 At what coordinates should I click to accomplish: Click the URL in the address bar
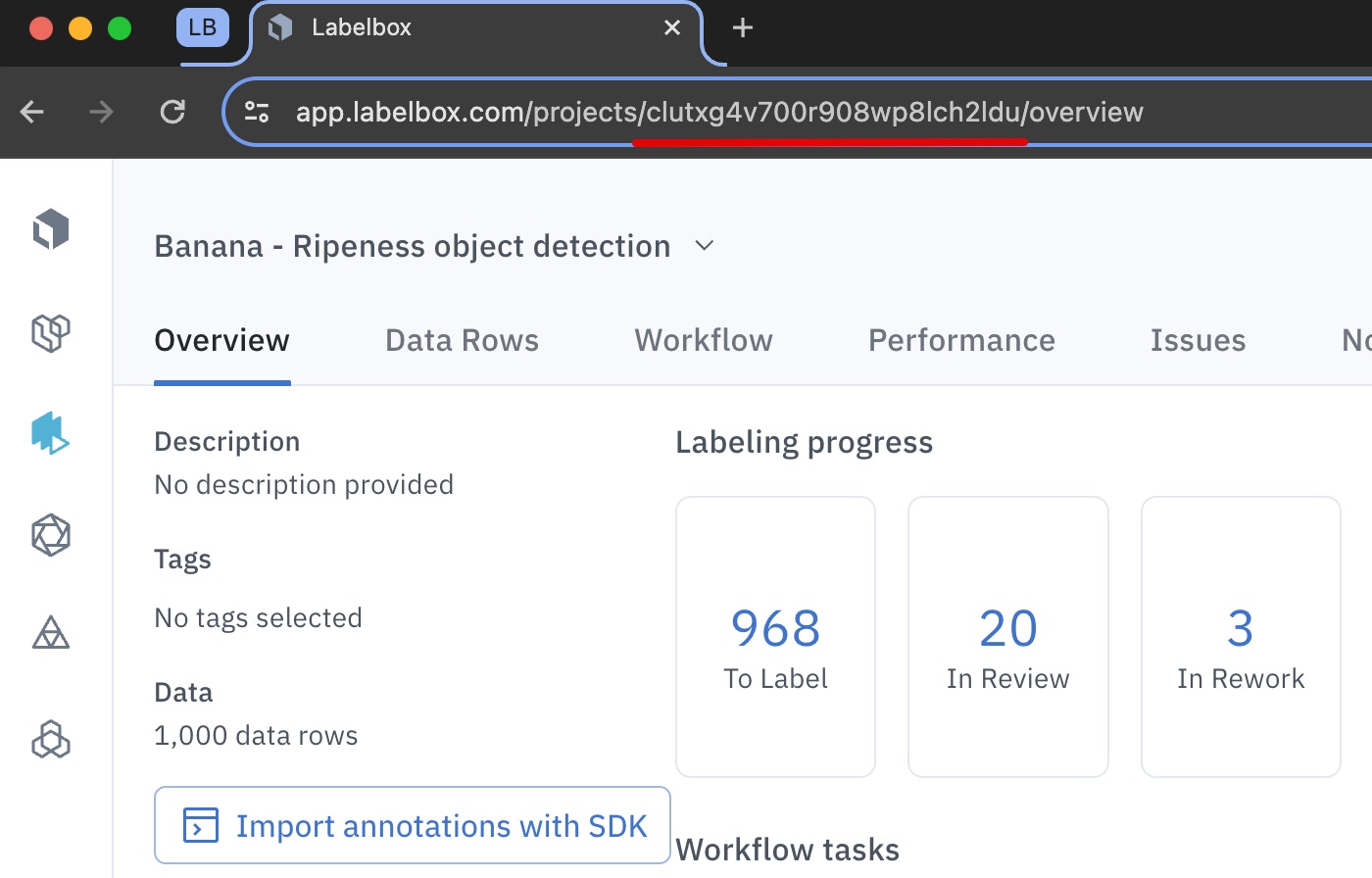(x=719, y=112)
